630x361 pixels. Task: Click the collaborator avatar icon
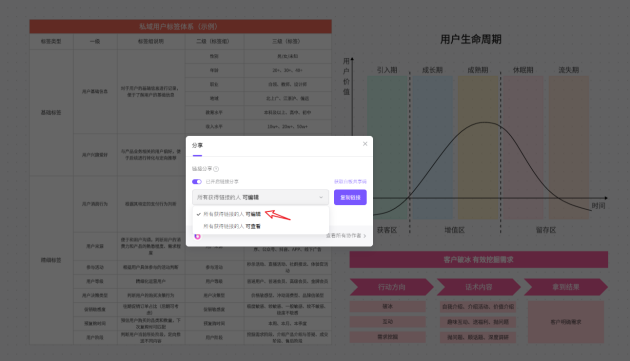coord(197,236)
